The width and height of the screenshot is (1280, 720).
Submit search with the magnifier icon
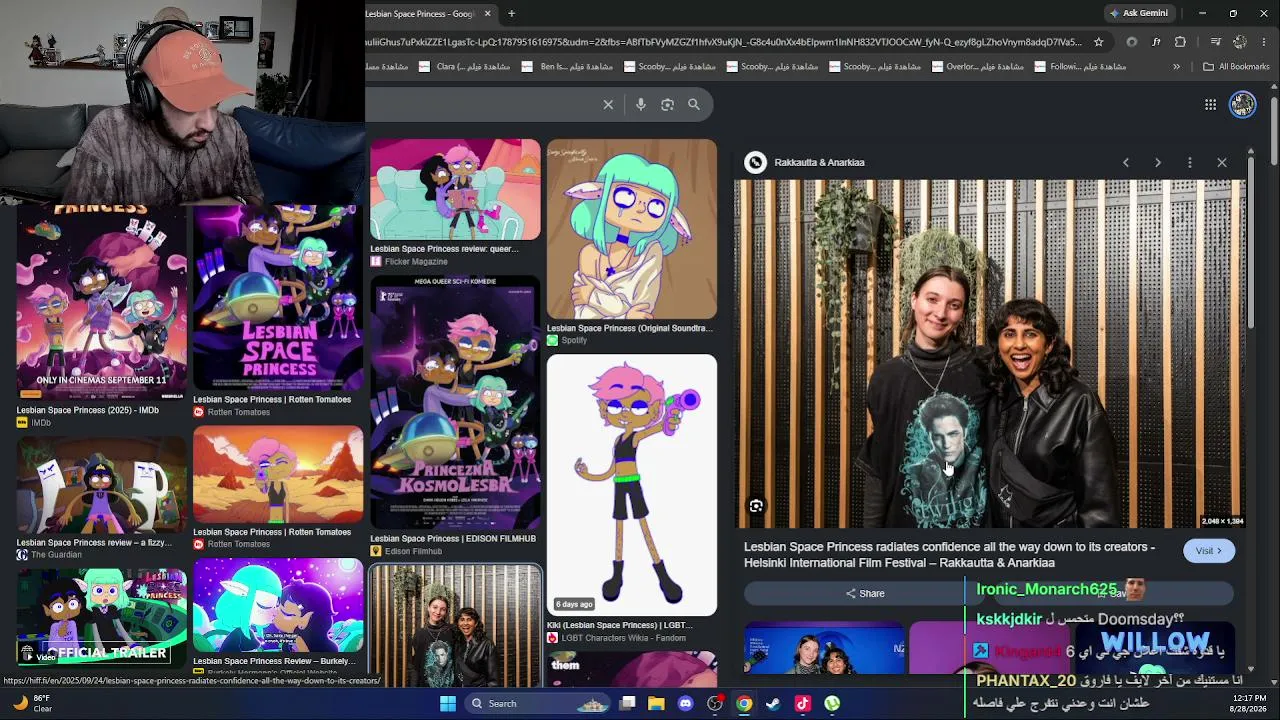click(694, 104)
